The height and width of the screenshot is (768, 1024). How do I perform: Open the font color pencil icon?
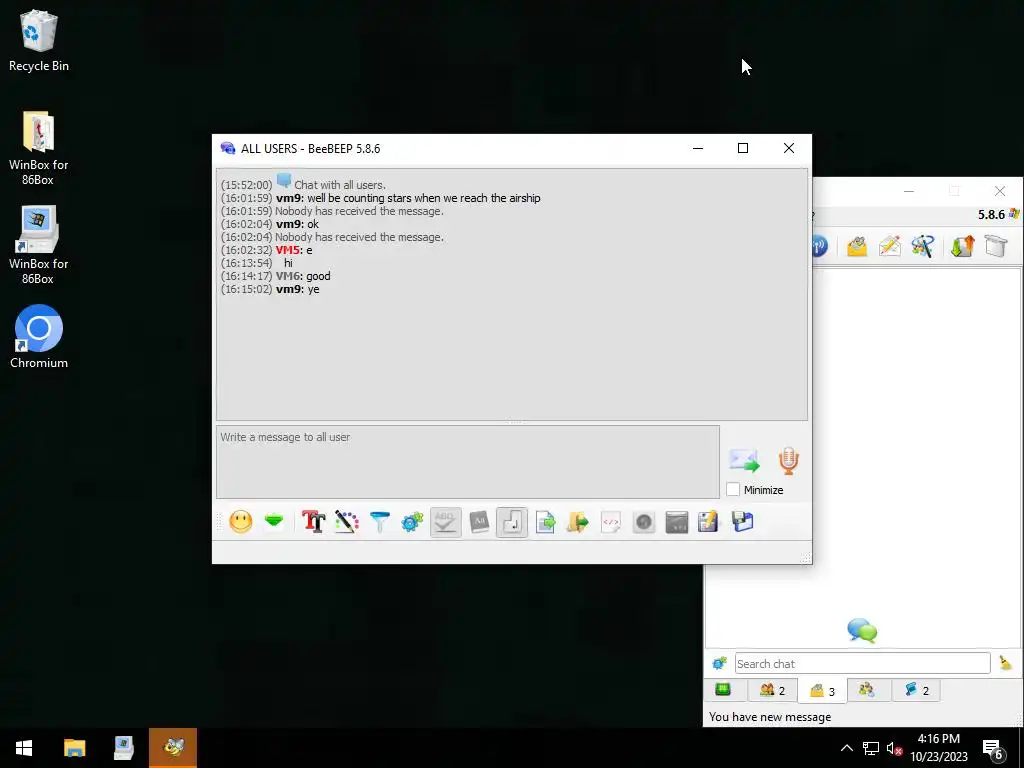(x=347, y=522)
